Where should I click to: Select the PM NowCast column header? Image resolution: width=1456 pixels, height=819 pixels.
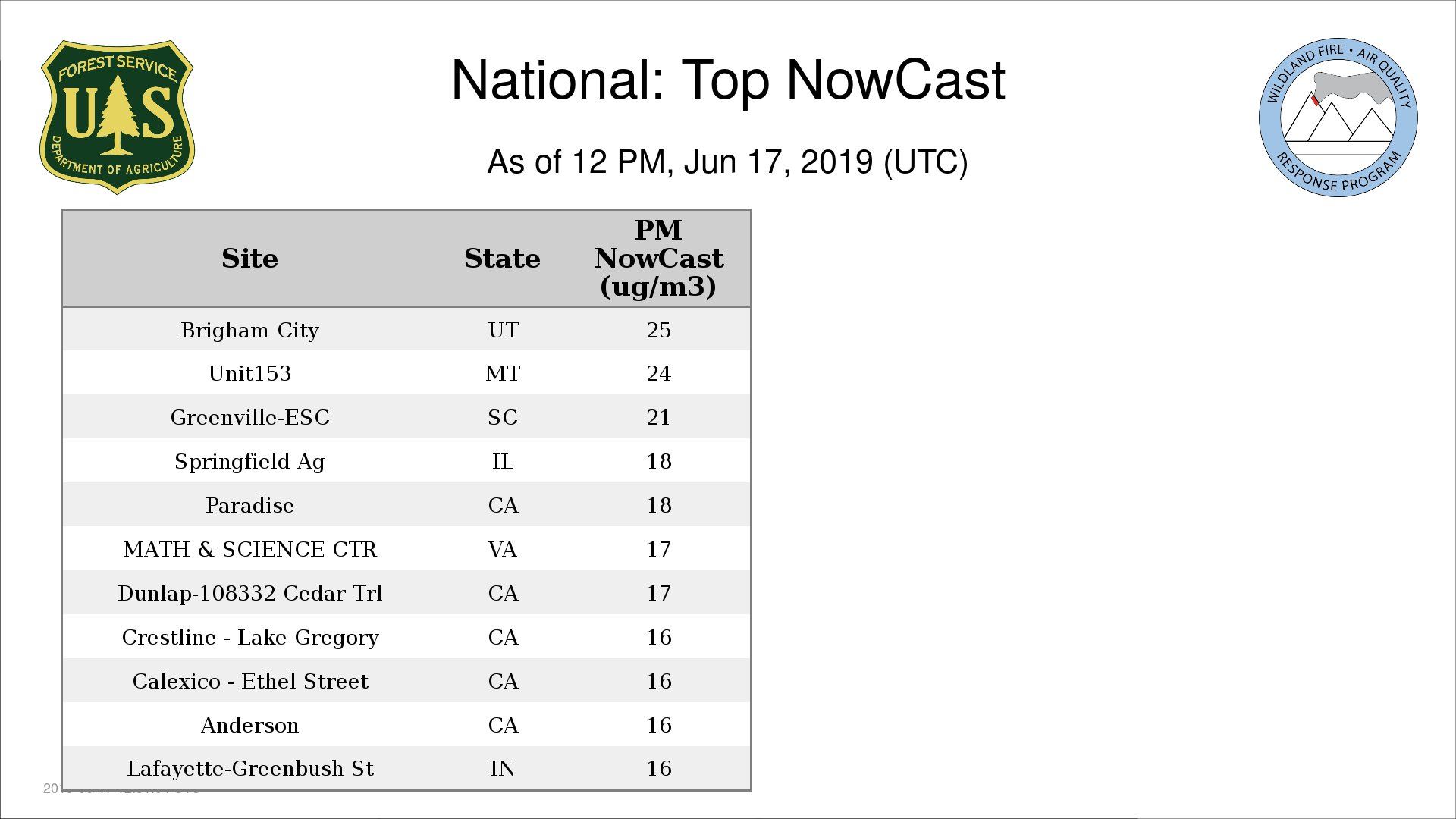[658, 259]
